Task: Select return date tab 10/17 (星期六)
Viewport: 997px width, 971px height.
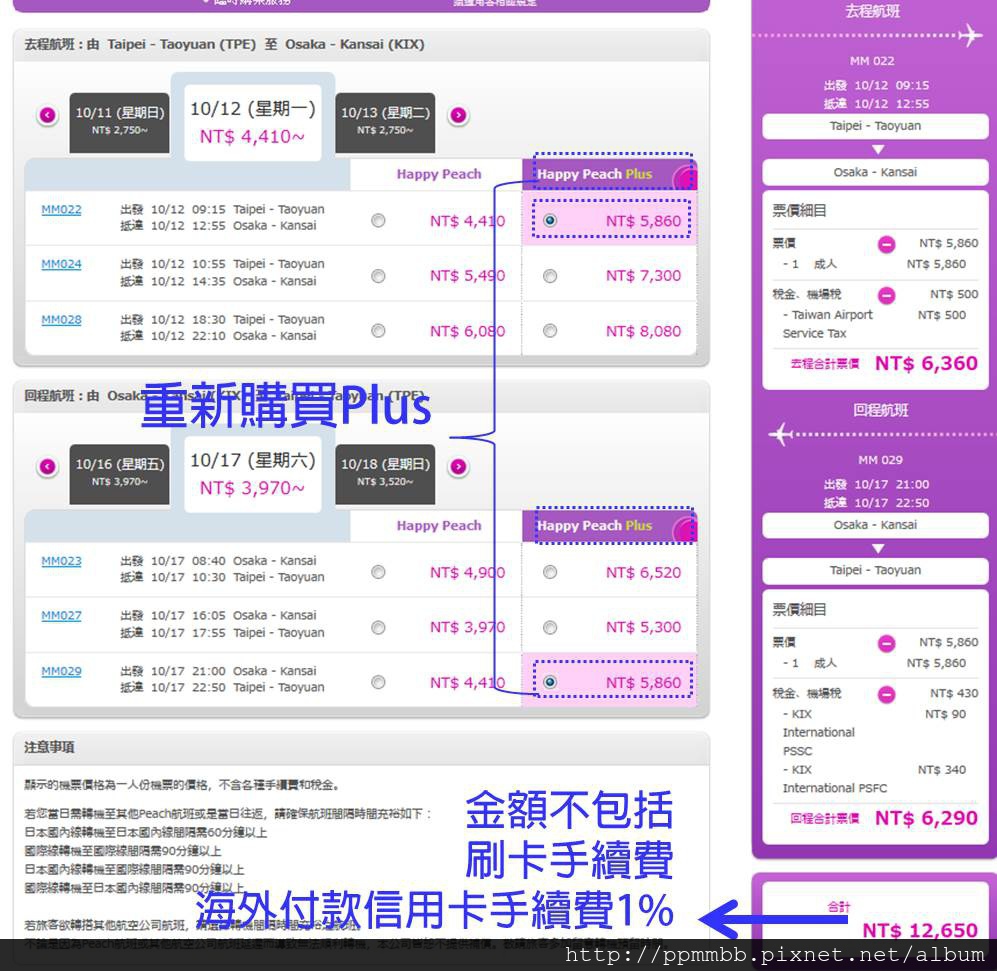Action: [252, 474]
